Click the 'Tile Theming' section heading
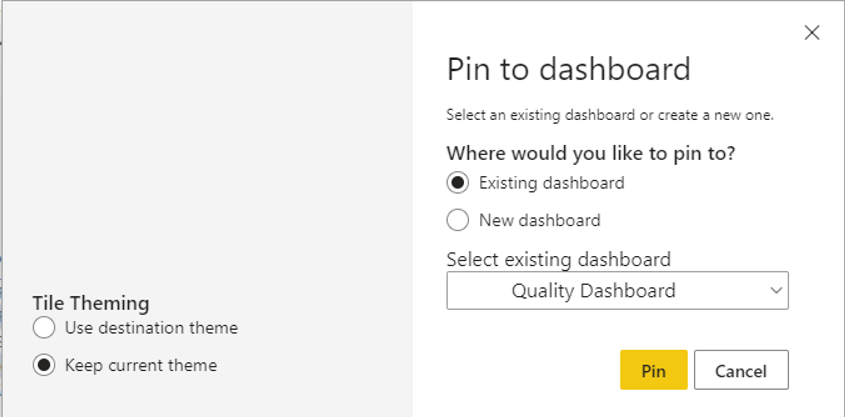This screenshot has height=417, width=845. [x=91, y=303]
